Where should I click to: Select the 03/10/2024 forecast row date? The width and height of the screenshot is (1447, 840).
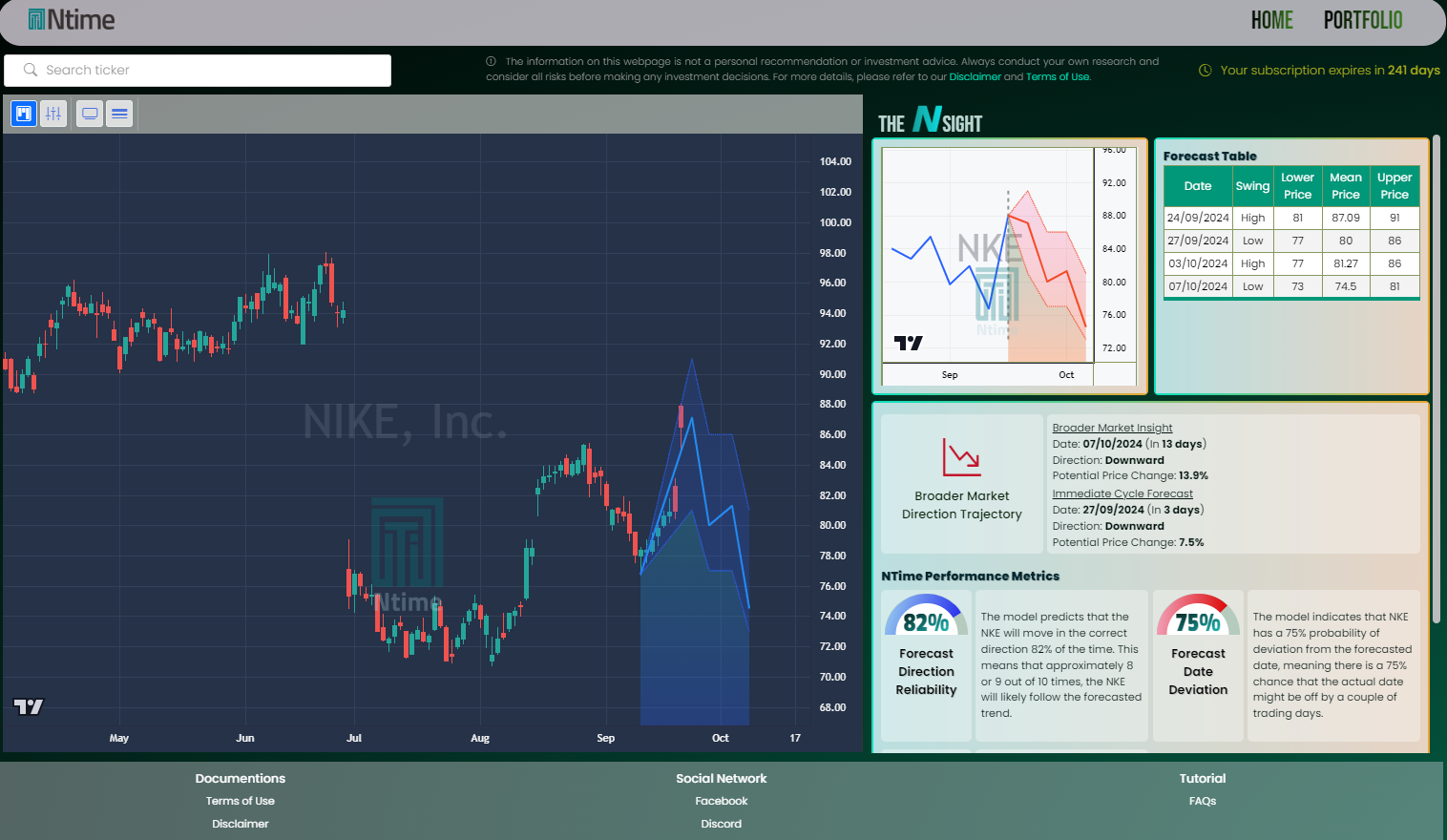pos(1198,263)
